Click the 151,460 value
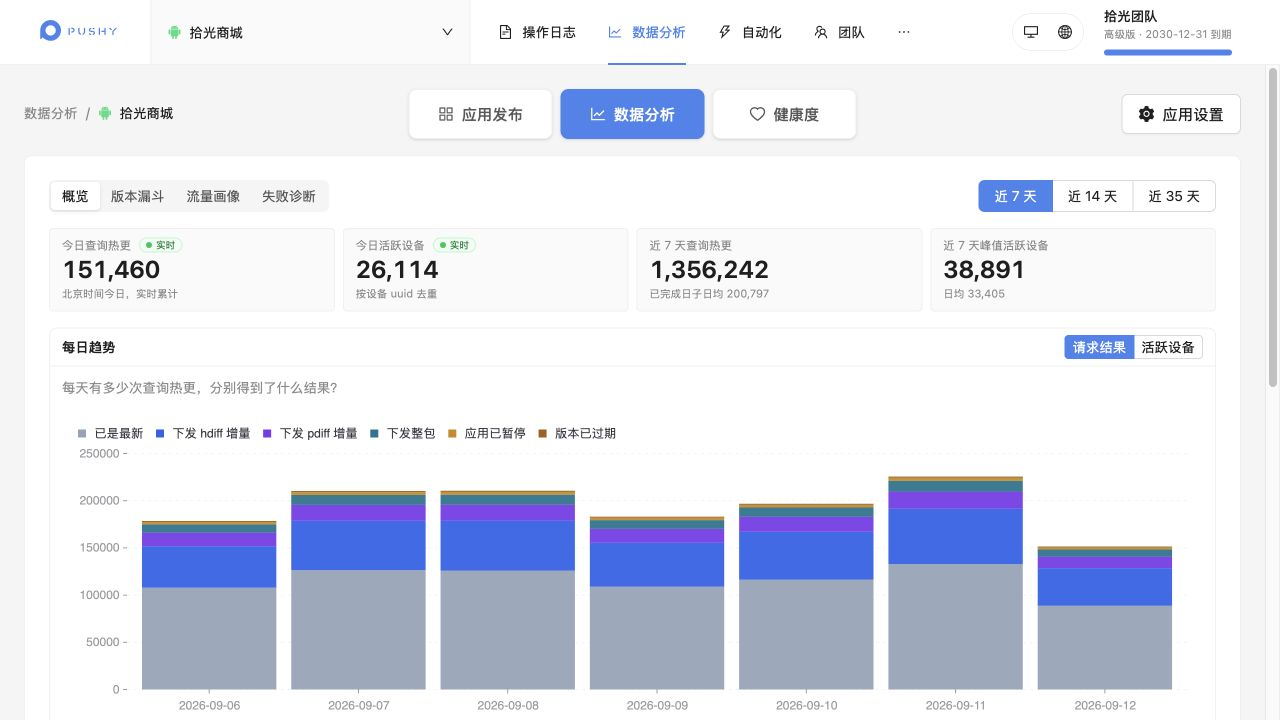The width and height of the screenshot is (1280, 720). click(x=111, y=269)
